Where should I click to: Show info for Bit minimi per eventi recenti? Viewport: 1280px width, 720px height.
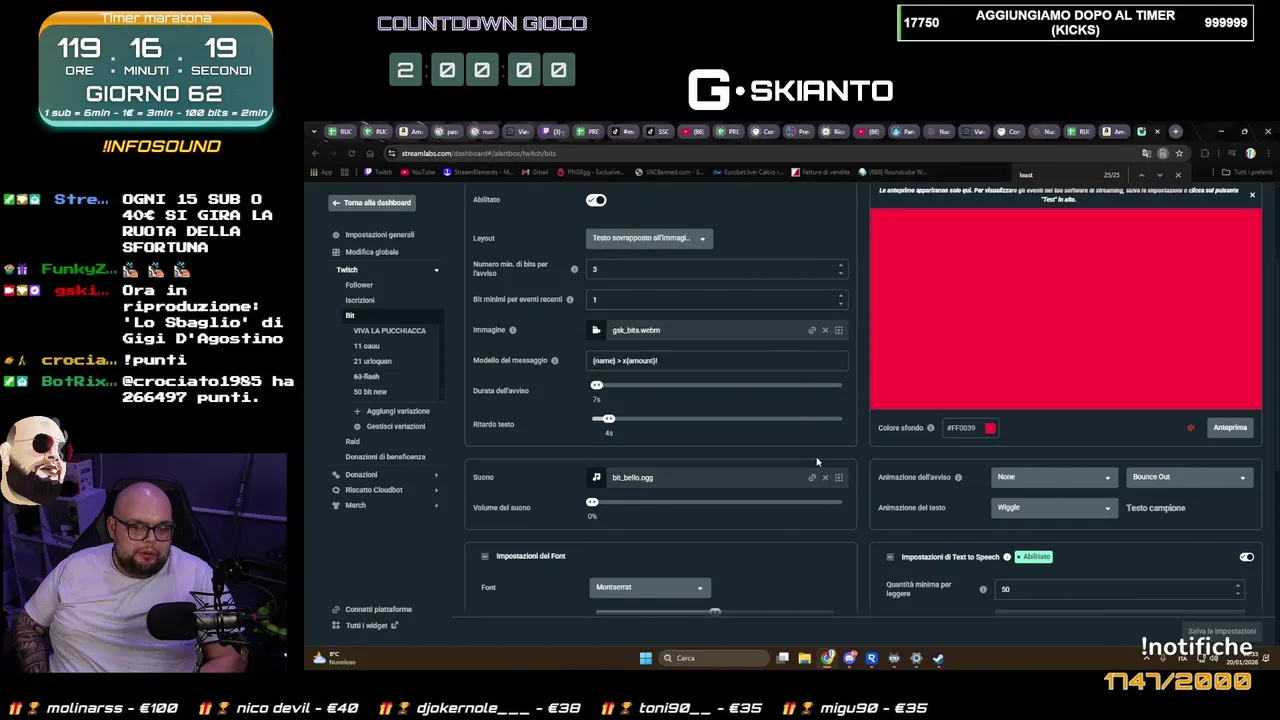tap(570, 299)
